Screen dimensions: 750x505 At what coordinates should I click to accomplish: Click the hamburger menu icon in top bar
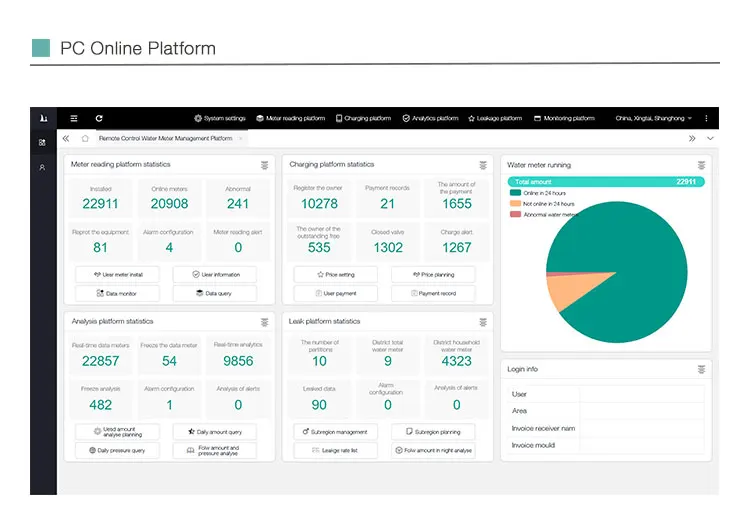pyautogui.click(x=74, y=118)
